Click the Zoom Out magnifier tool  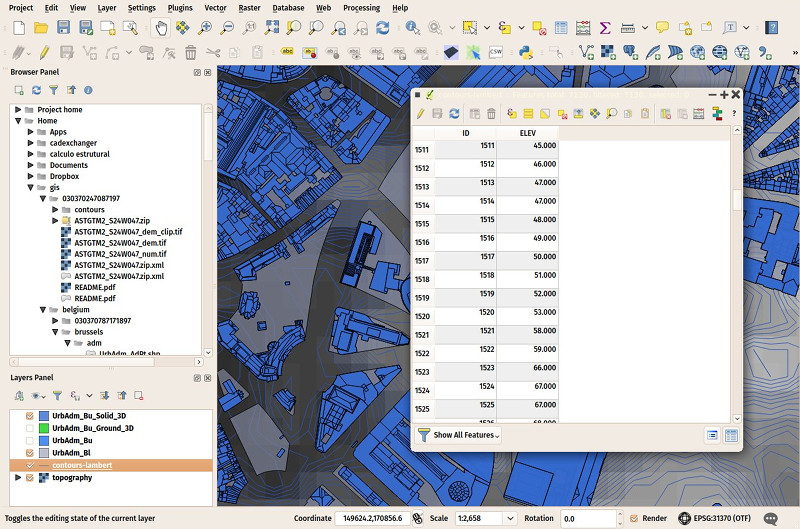[227, 28]
